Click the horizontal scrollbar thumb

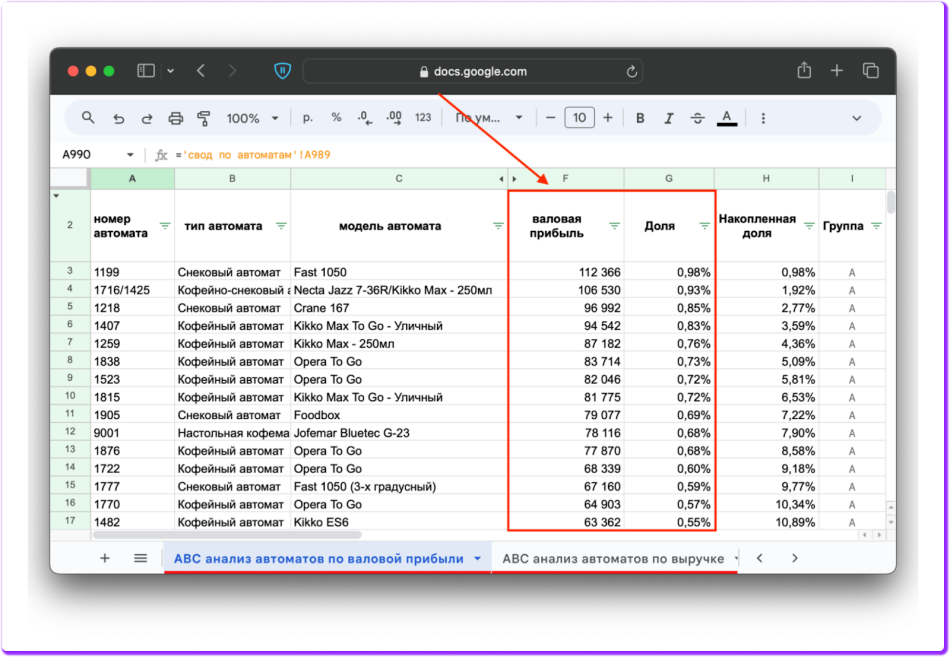coord(227,535)
